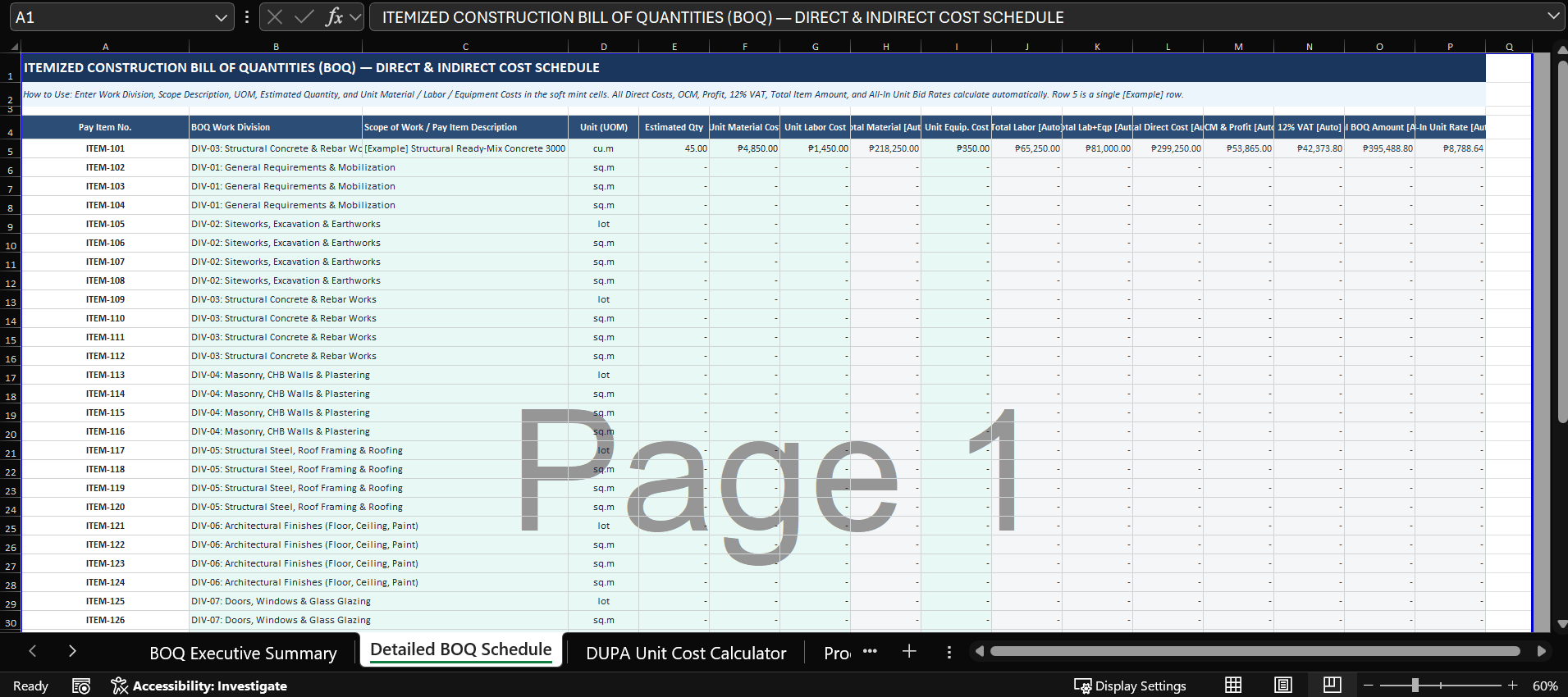Show more sheet tabs via ellipsis
The width and height of the screenshot is (1568, 697).
870,651
